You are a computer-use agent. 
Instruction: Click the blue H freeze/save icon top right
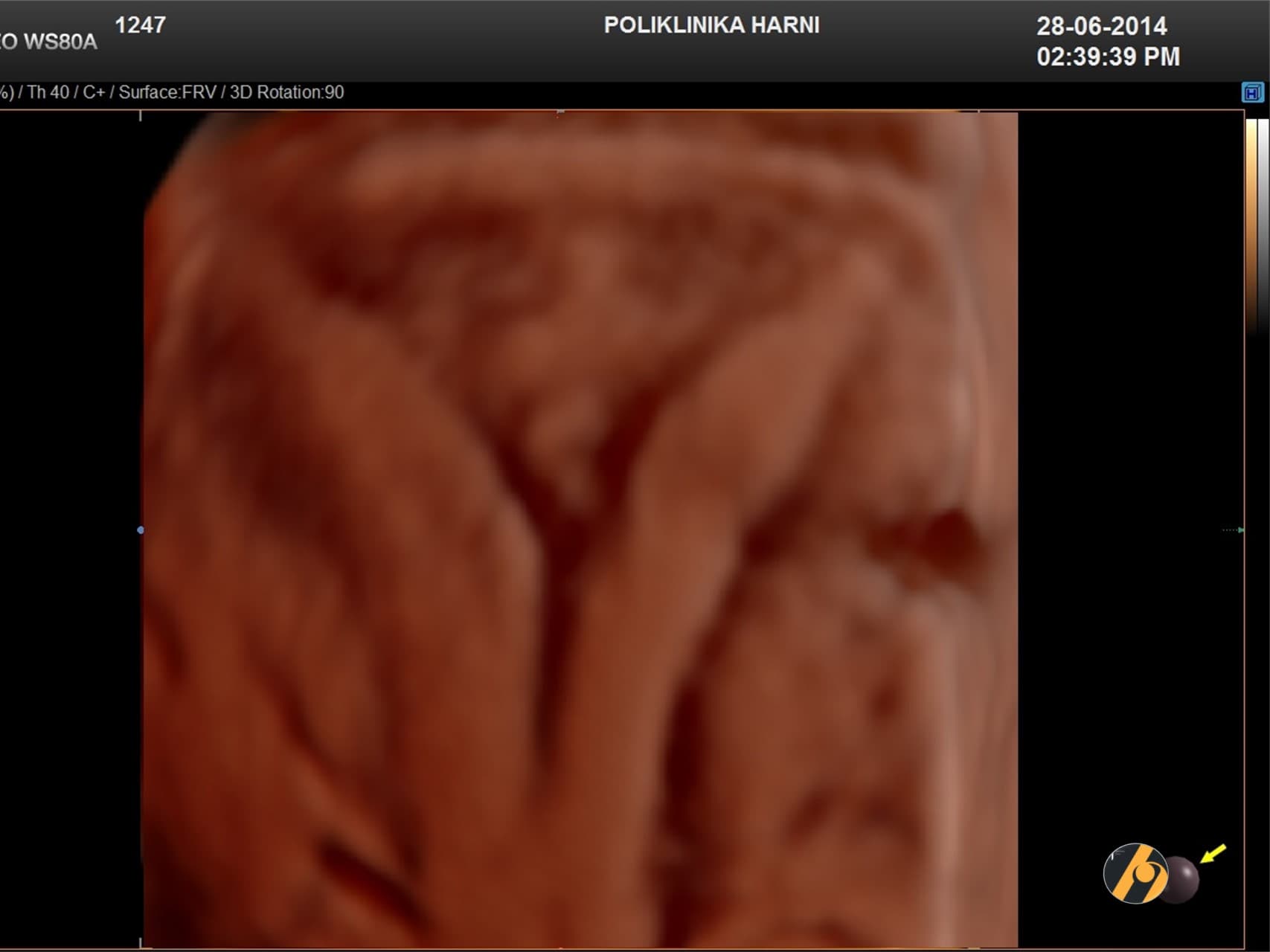1251,93
